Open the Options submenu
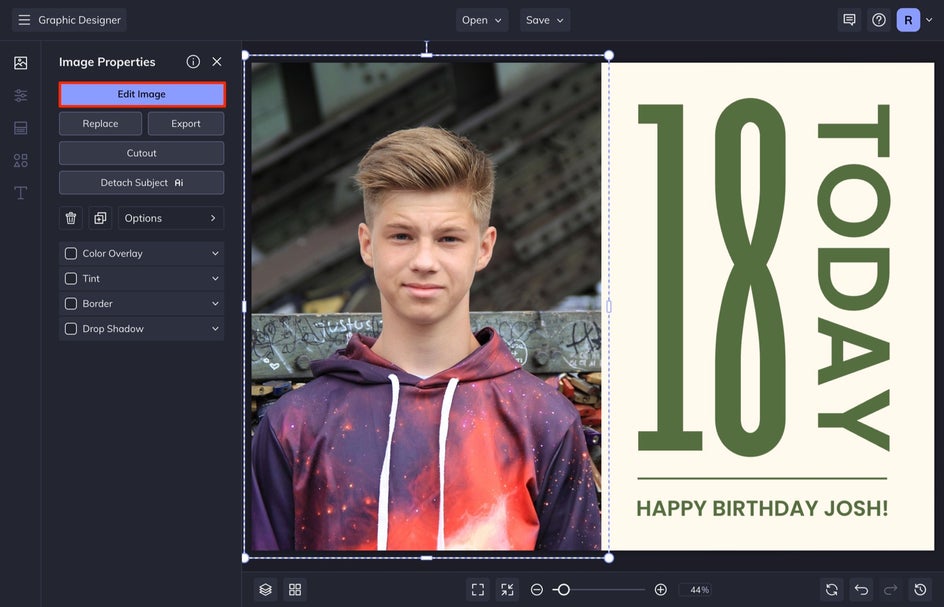 coord(171,218)
